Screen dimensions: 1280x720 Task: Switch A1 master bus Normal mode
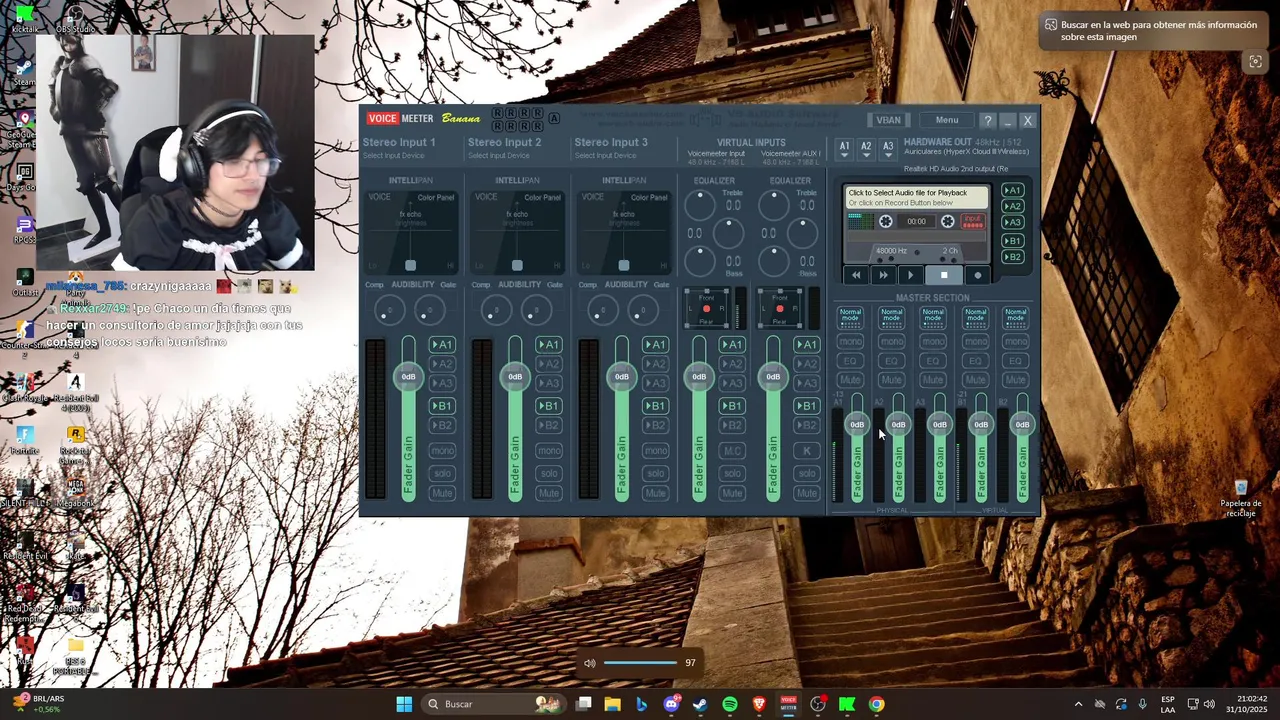point(850,317)
